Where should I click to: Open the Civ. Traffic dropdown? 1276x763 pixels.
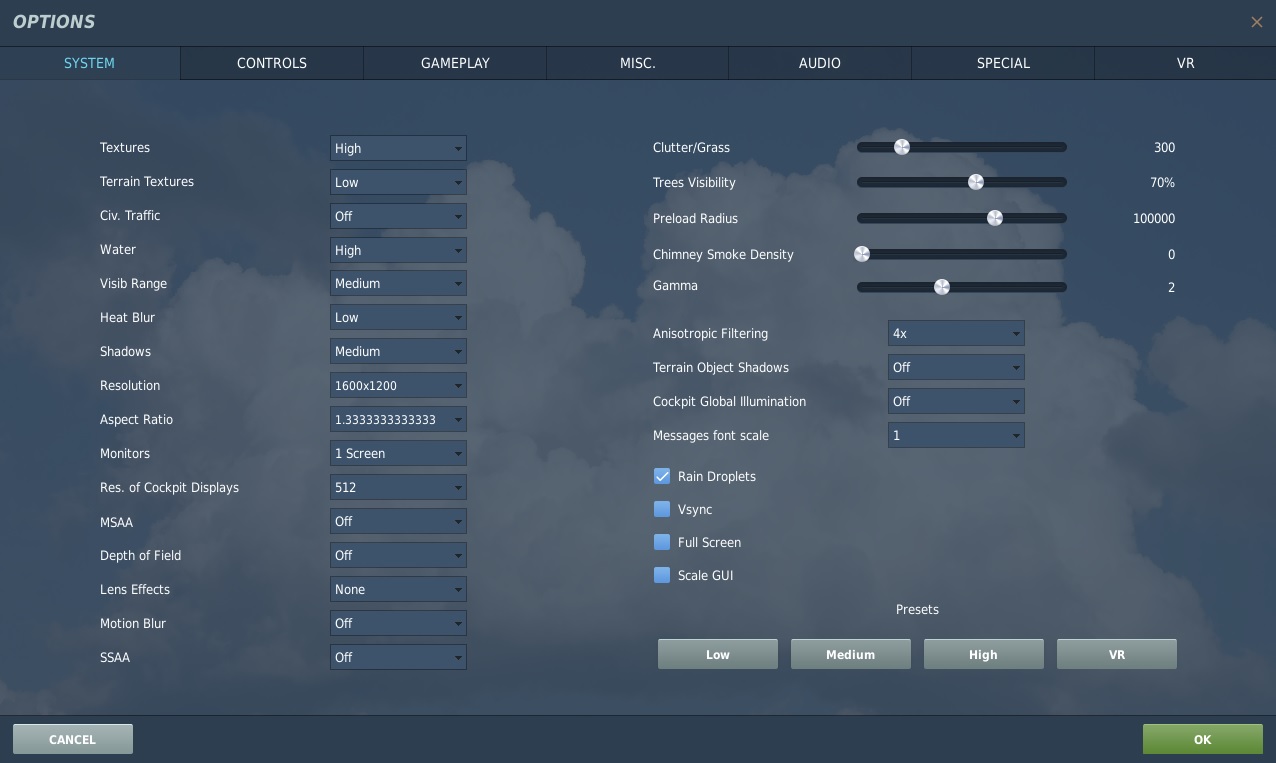coord(398,216)
